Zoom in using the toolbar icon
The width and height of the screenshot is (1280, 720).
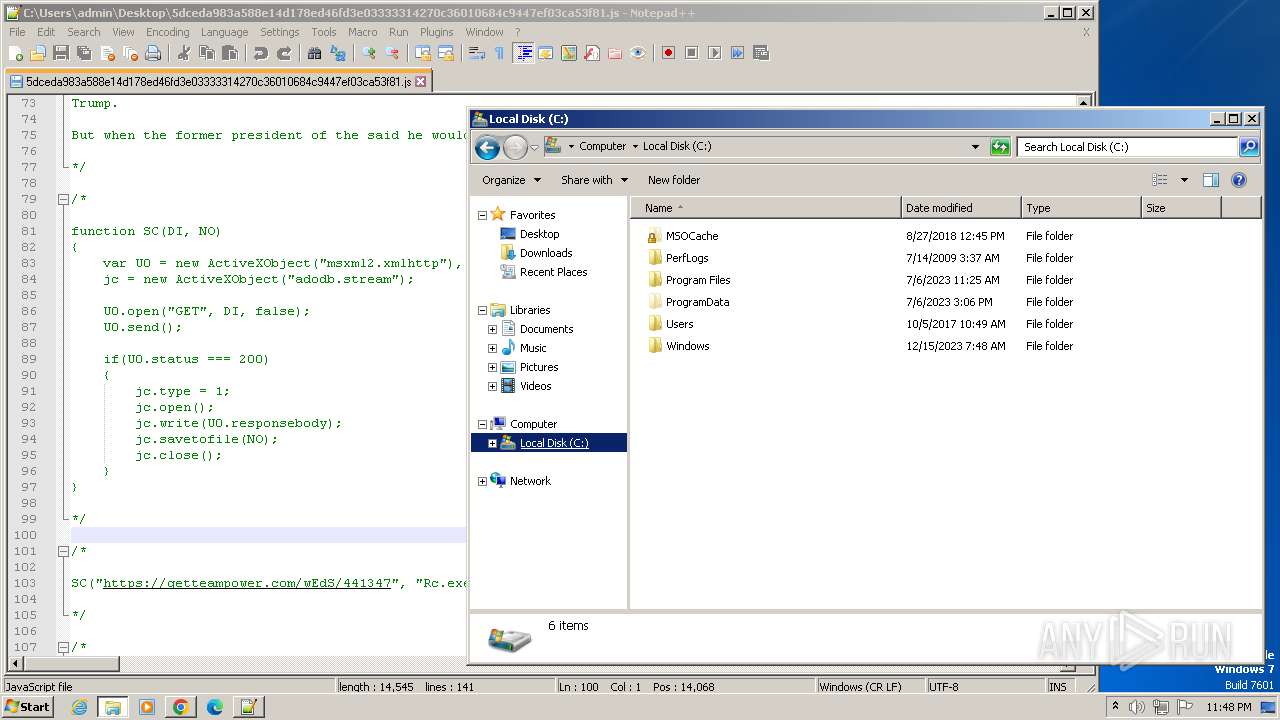pos(368,53)
